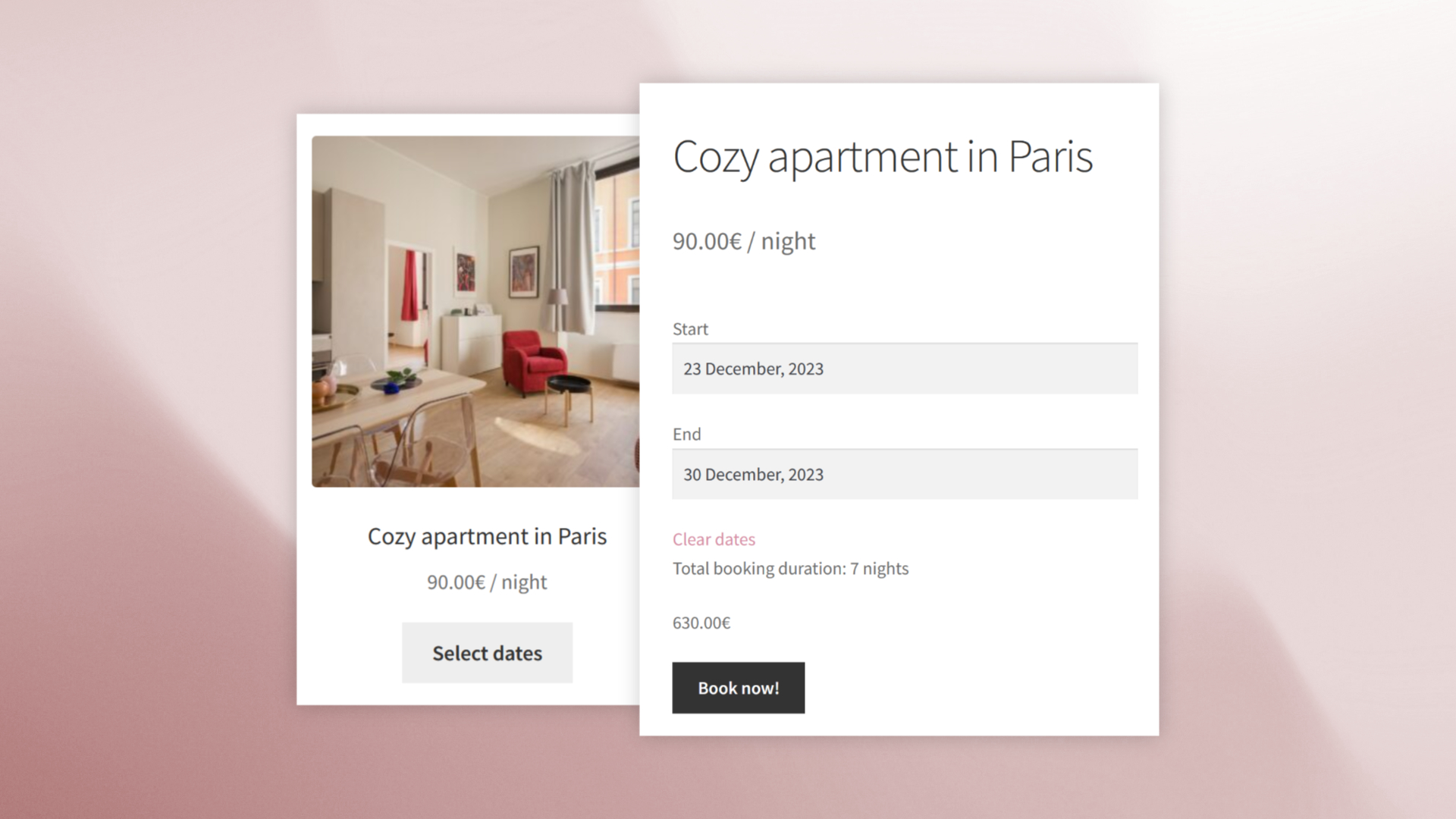
Task: Click the large Cozy apartment in Paris heading
Action: point(883,157)
